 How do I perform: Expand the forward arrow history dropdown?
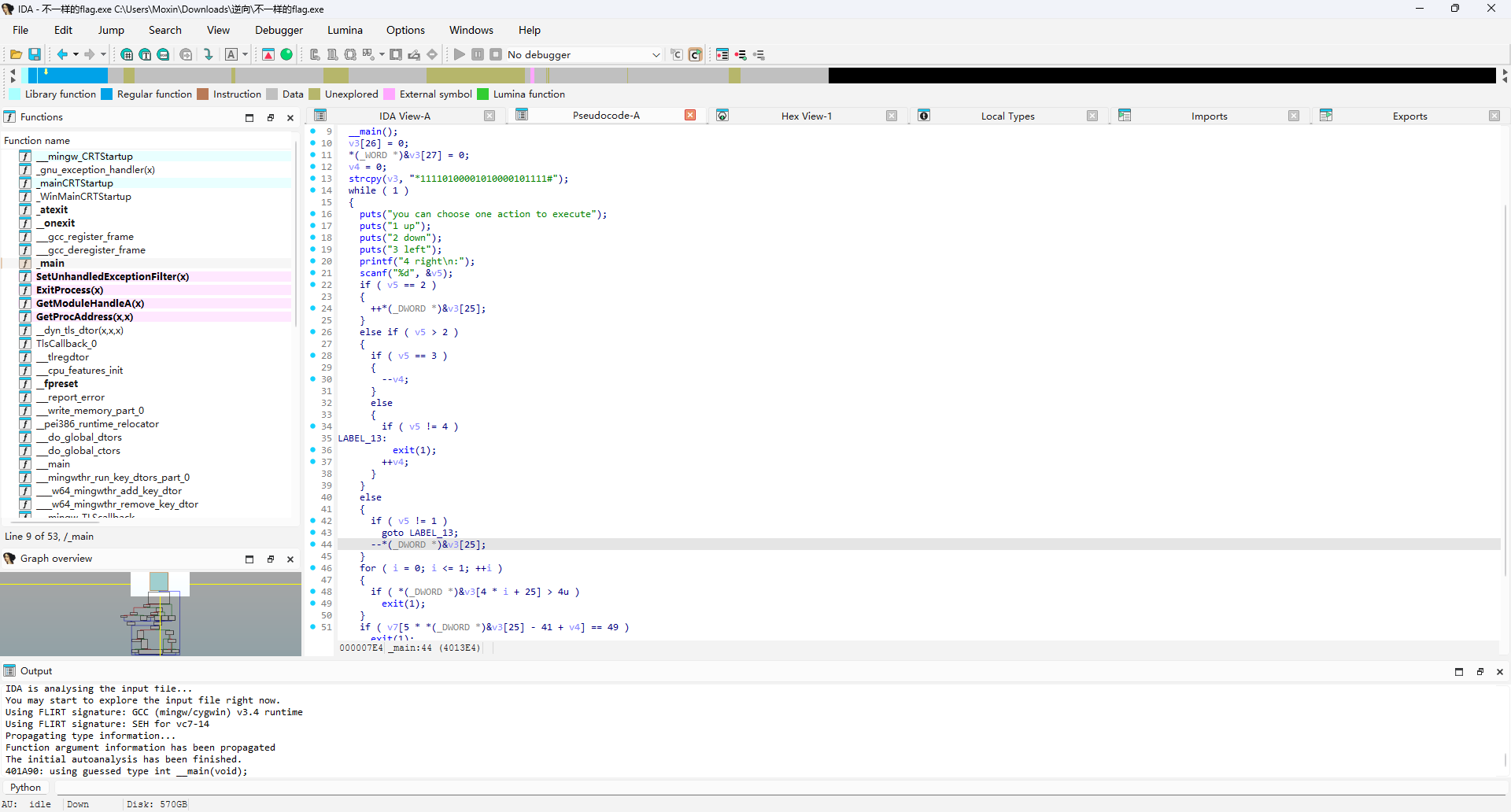[103, 54]
